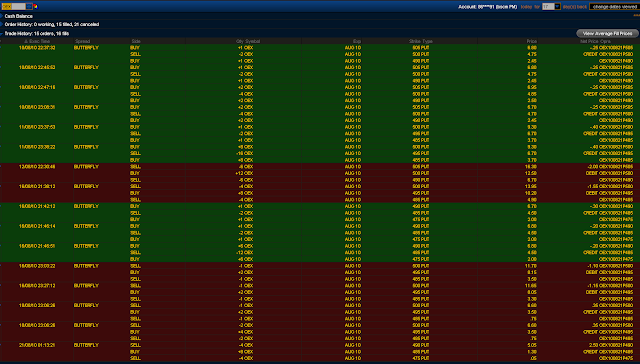Expand the row marker for 22:30:46 trade
Screen dimensions: 640x364
click(x=1, y=167)
